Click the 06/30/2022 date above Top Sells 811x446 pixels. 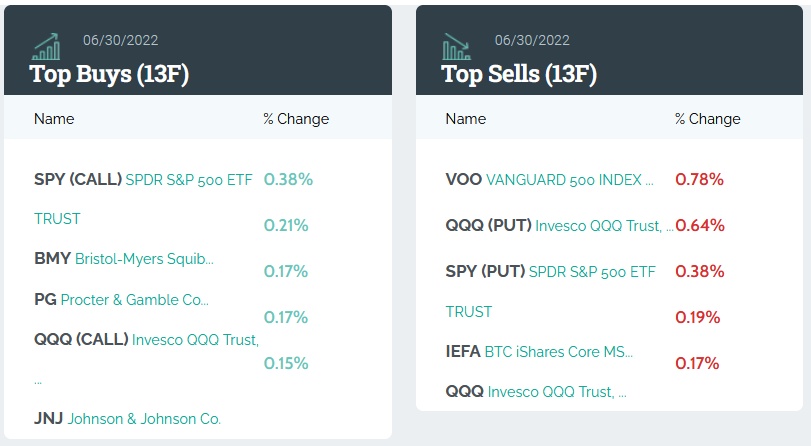(532, 40)
